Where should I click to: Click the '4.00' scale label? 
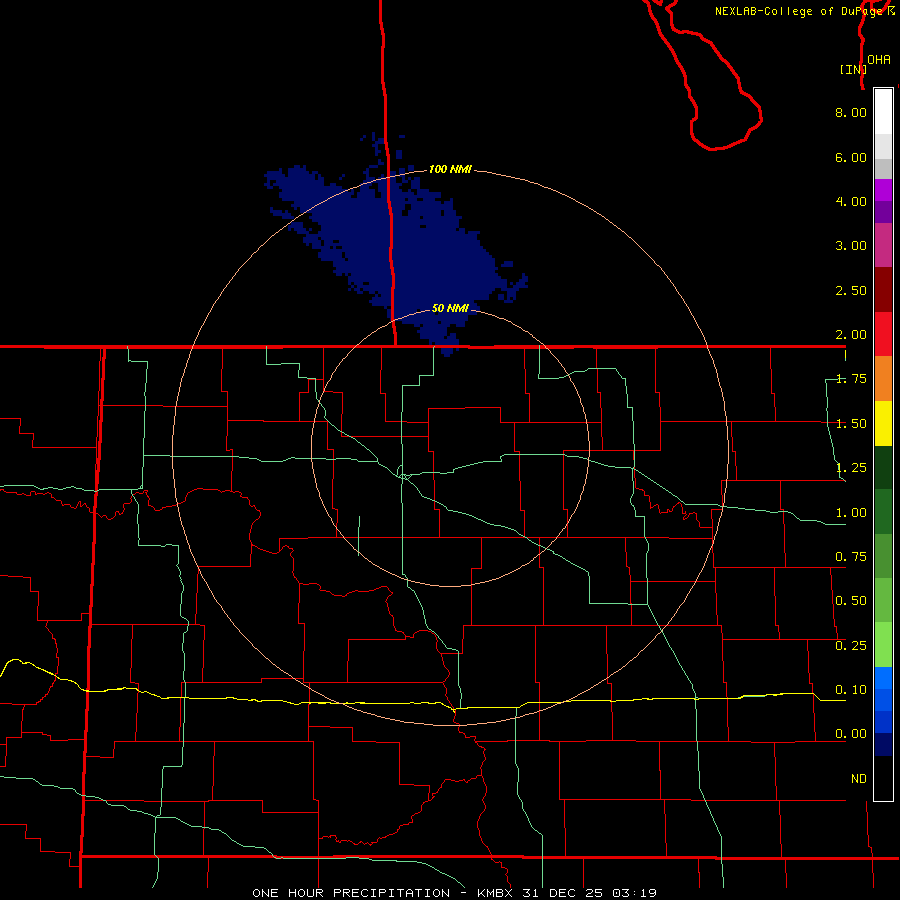tap(851, 201)
